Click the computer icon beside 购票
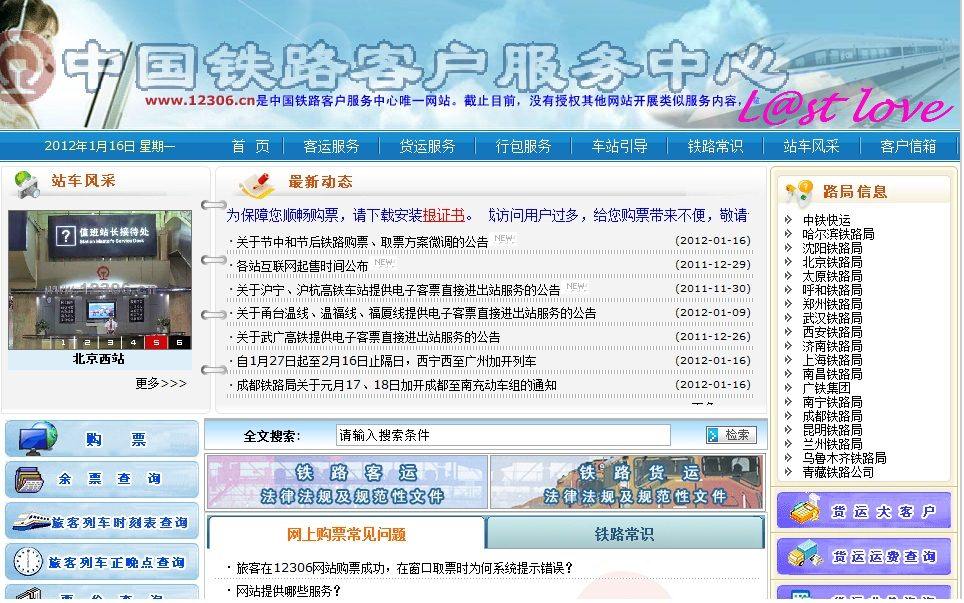Viewport: 964px width, 603px height. pos(37,439)
